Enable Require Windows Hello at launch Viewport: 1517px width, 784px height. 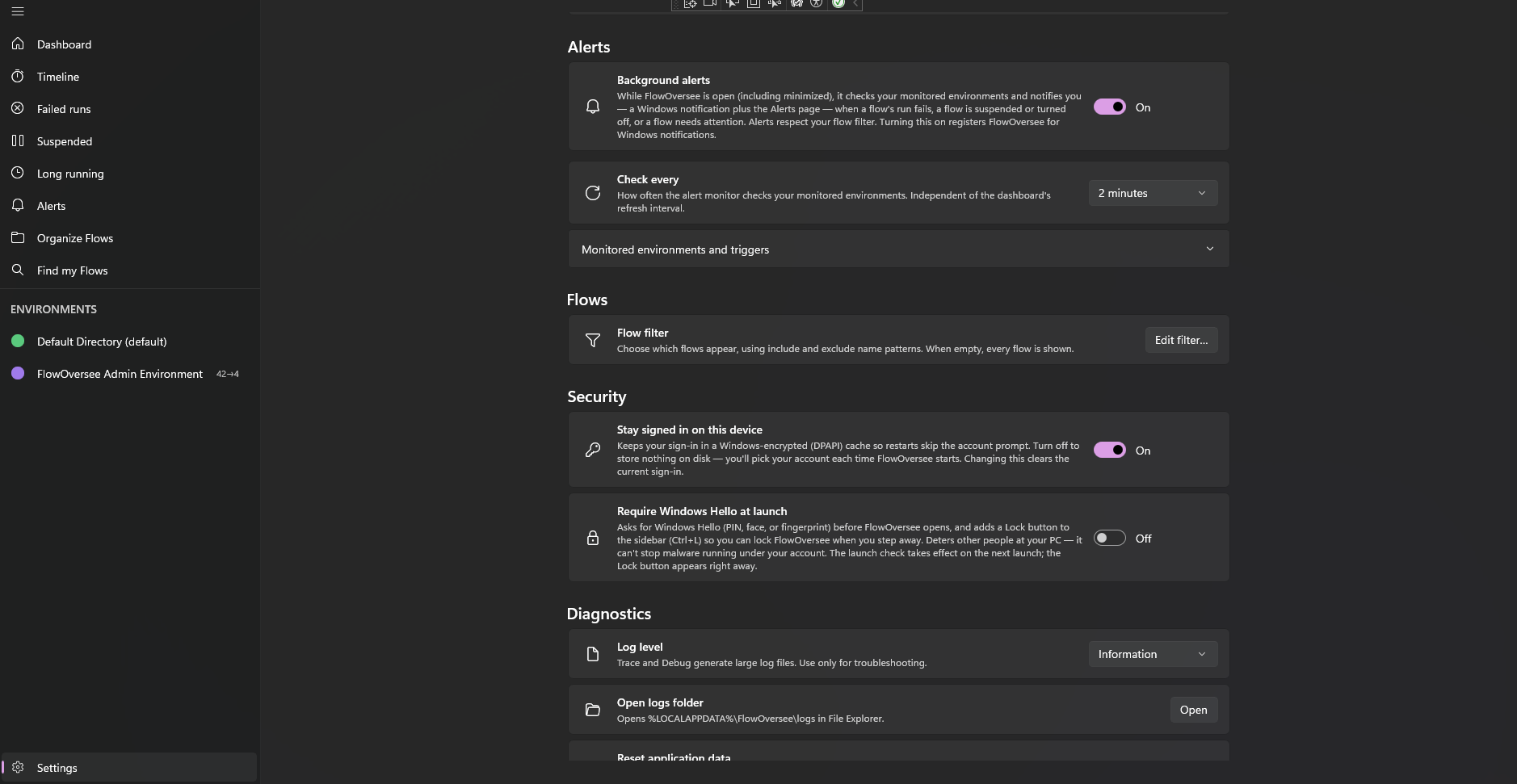pos(1109,538)
